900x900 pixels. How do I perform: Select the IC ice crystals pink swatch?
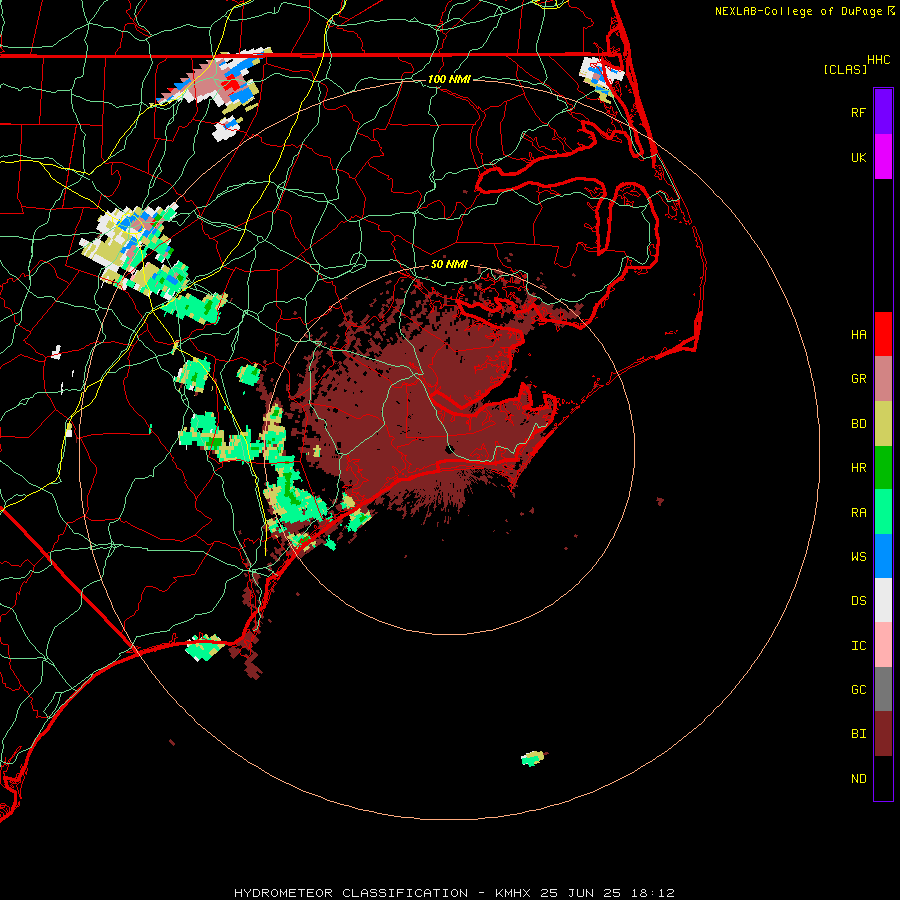coord(883,645)
